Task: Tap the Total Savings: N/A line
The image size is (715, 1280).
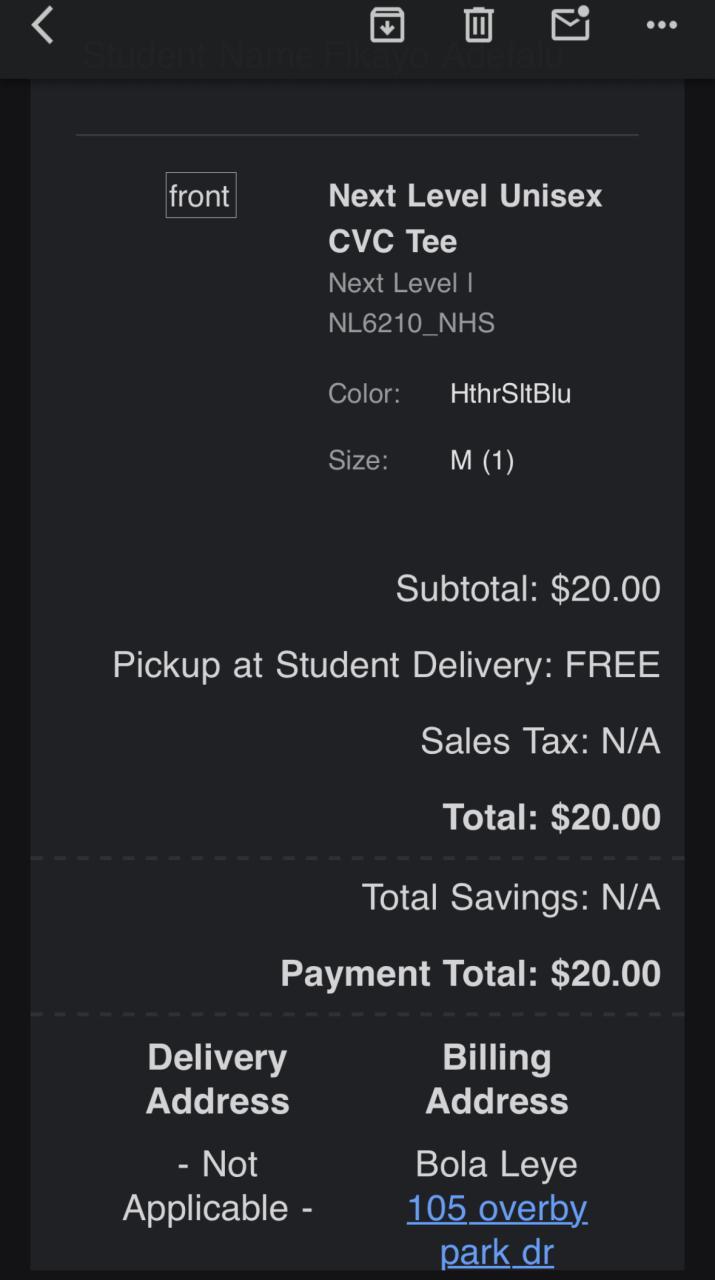Action: pos(510,897)
